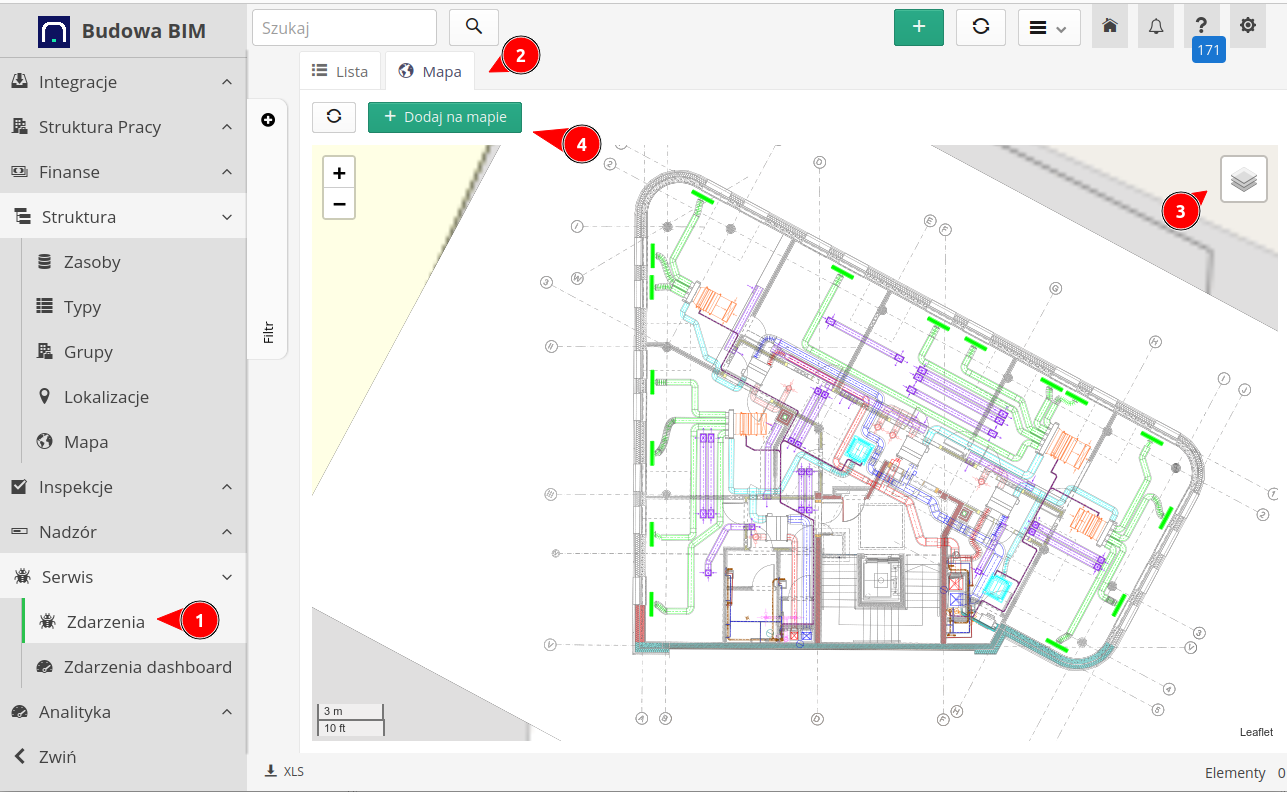Viewport: 1287px width, 792px height.
Task: Click the search magnifier button
Action: 474,27
